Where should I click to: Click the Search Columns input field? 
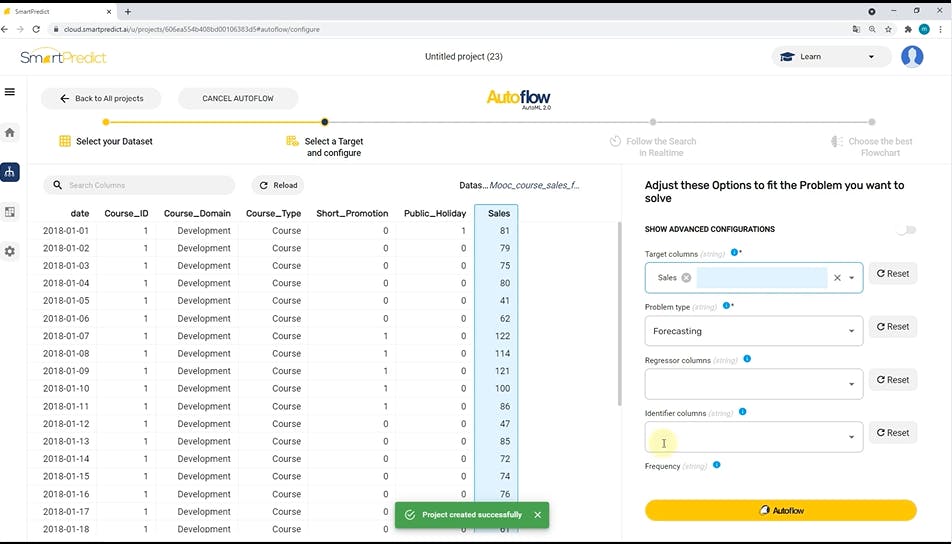click(x=139, y=185)
